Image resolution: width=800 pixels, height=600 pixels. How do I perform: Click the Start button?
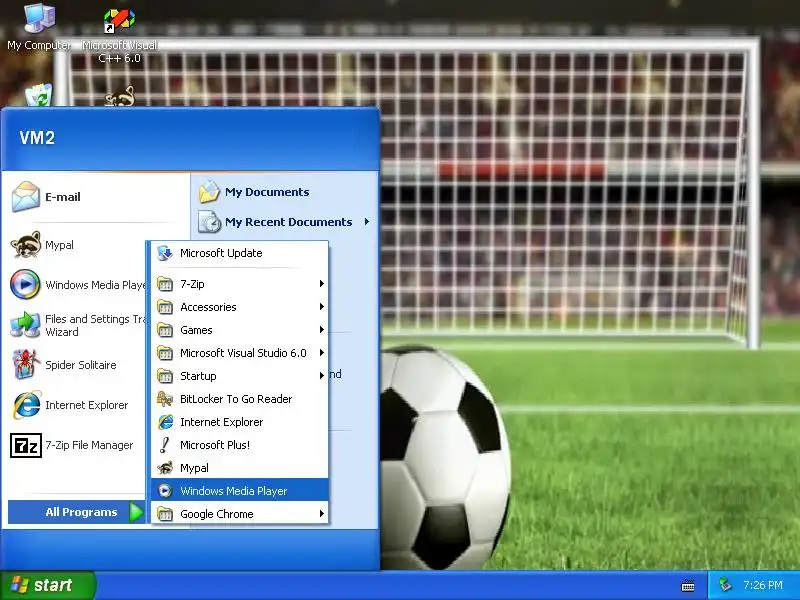[47, 585]
